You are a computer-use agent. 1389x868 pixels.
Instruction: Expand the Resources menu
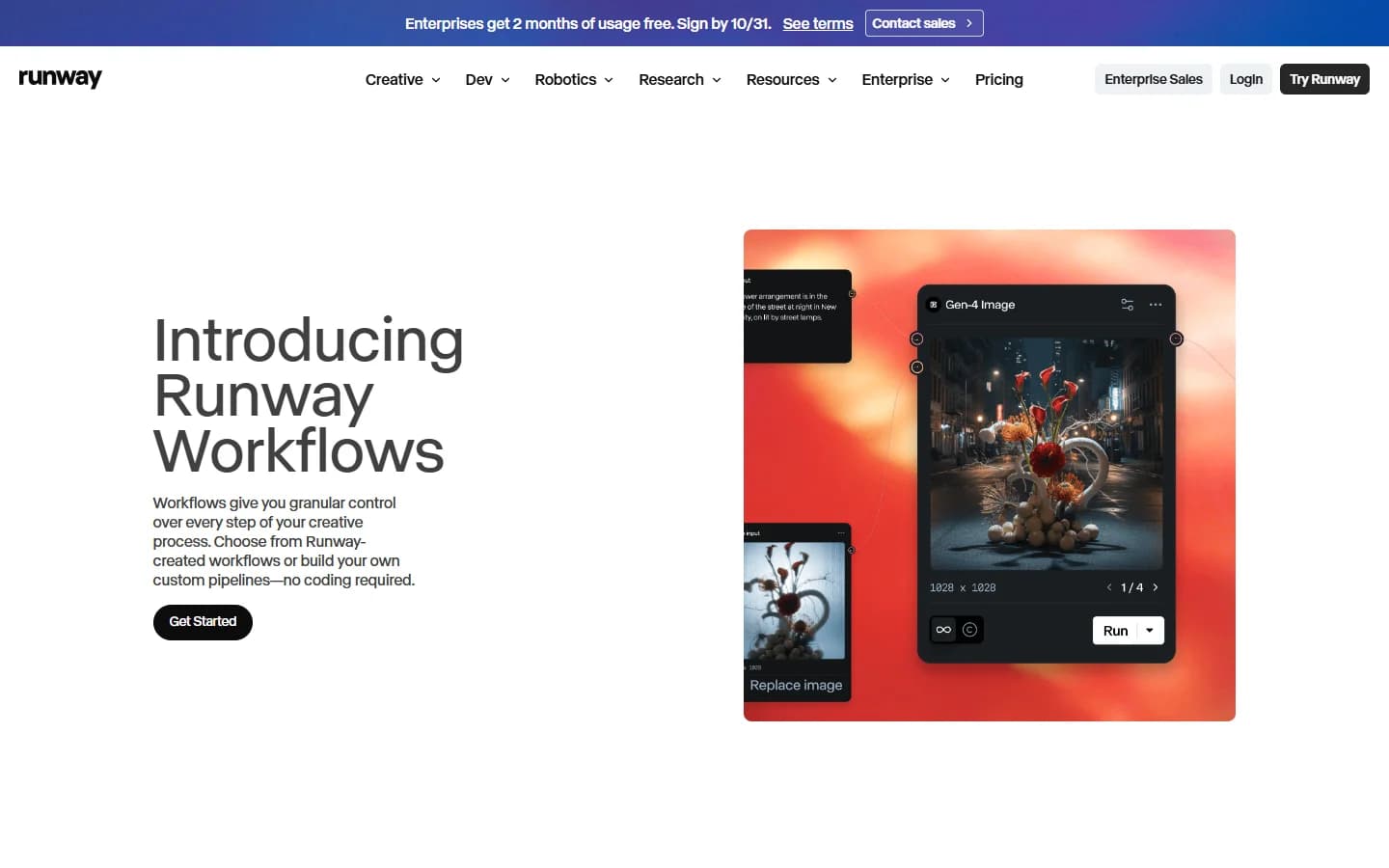point(791,79)
